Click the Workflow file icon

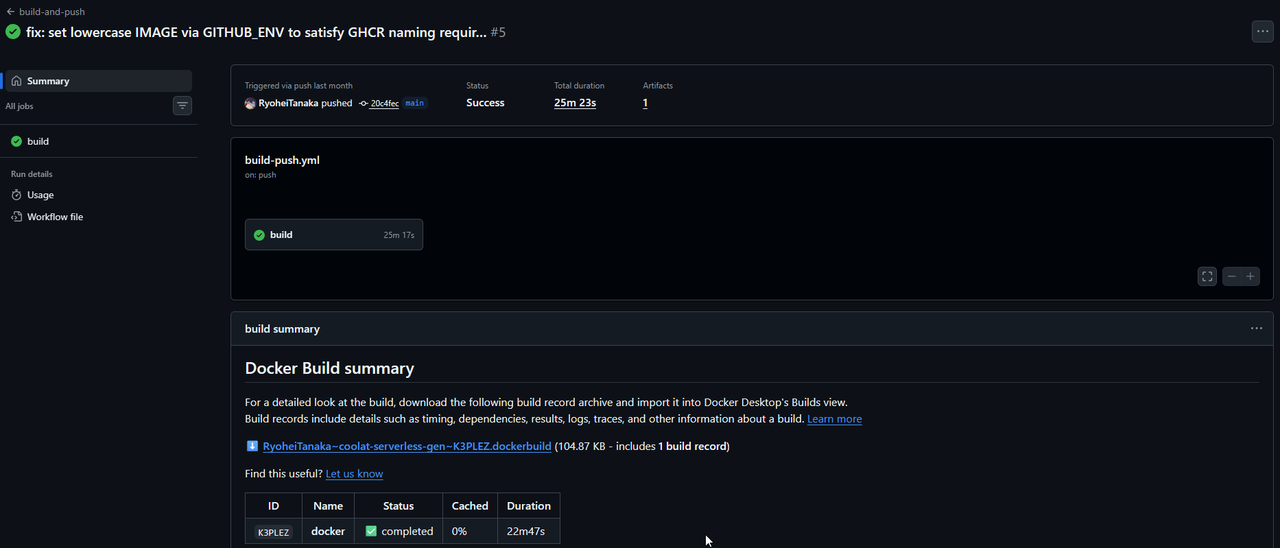pyautogui.click(x=16, y=217)
